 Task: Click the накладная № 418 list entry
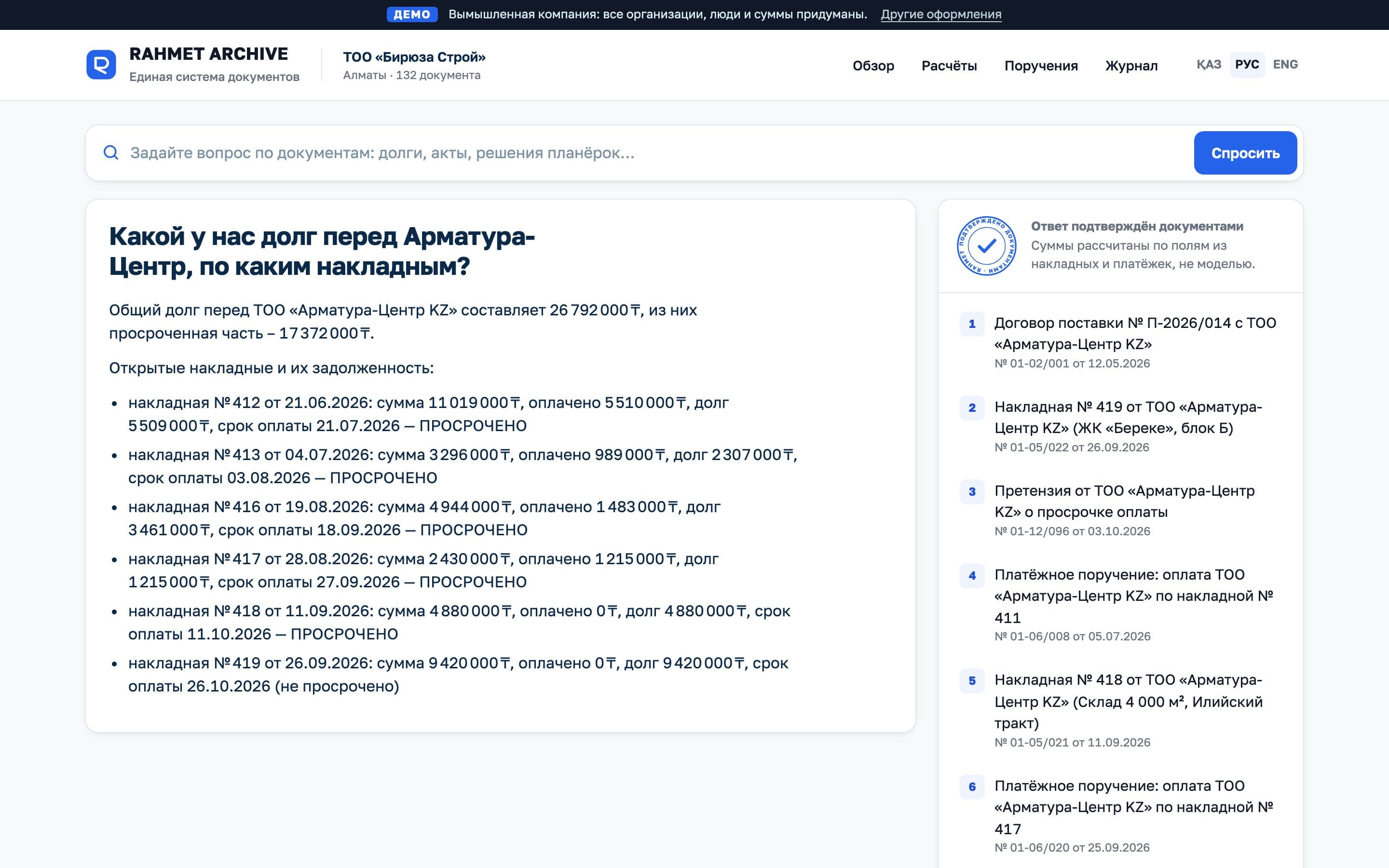(x=459, y=622)
